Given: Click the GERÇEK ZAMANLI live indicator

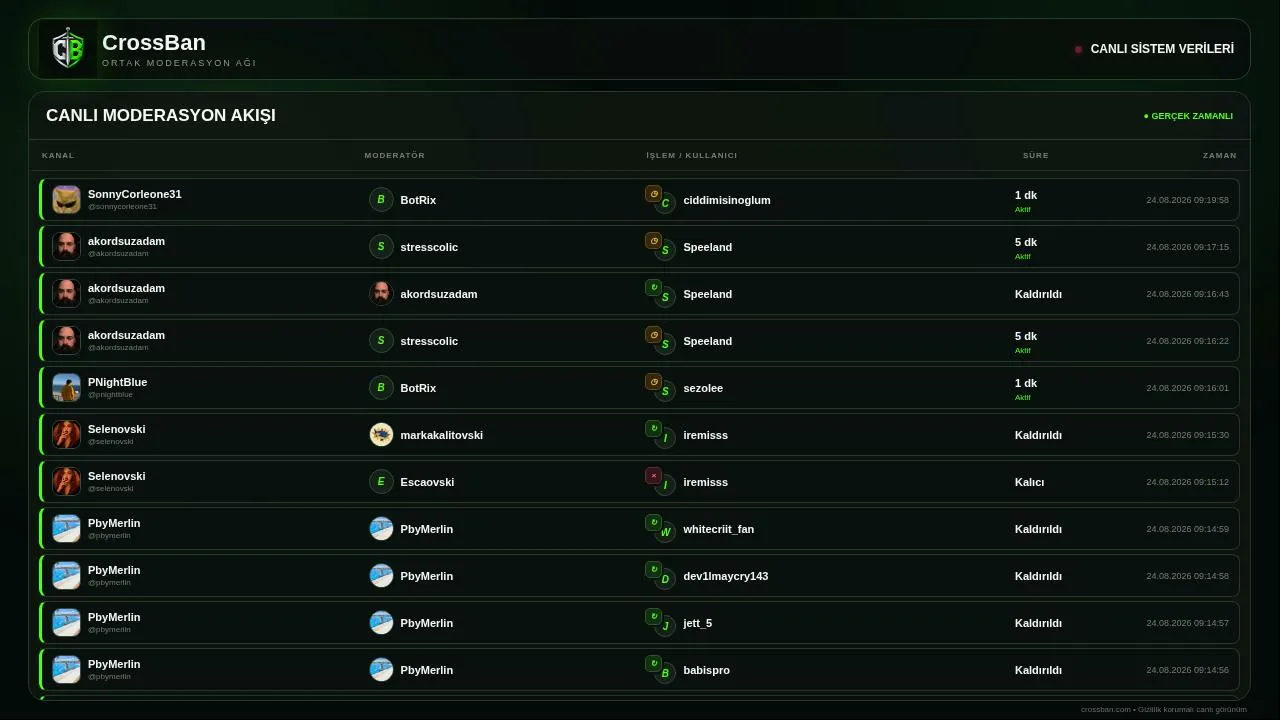Looking at the screenshot, I should [x=1188, y=116].
